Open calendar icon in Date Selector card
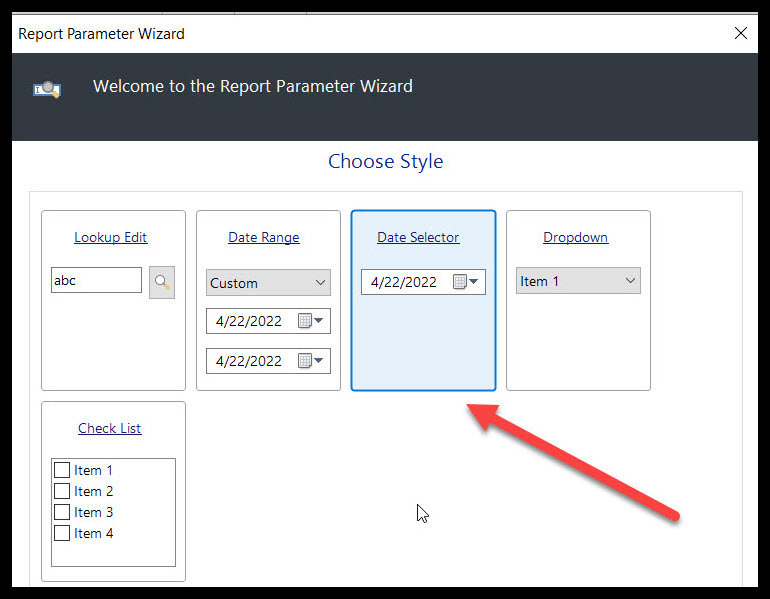The image size is (770, 599). click(460, 282)
